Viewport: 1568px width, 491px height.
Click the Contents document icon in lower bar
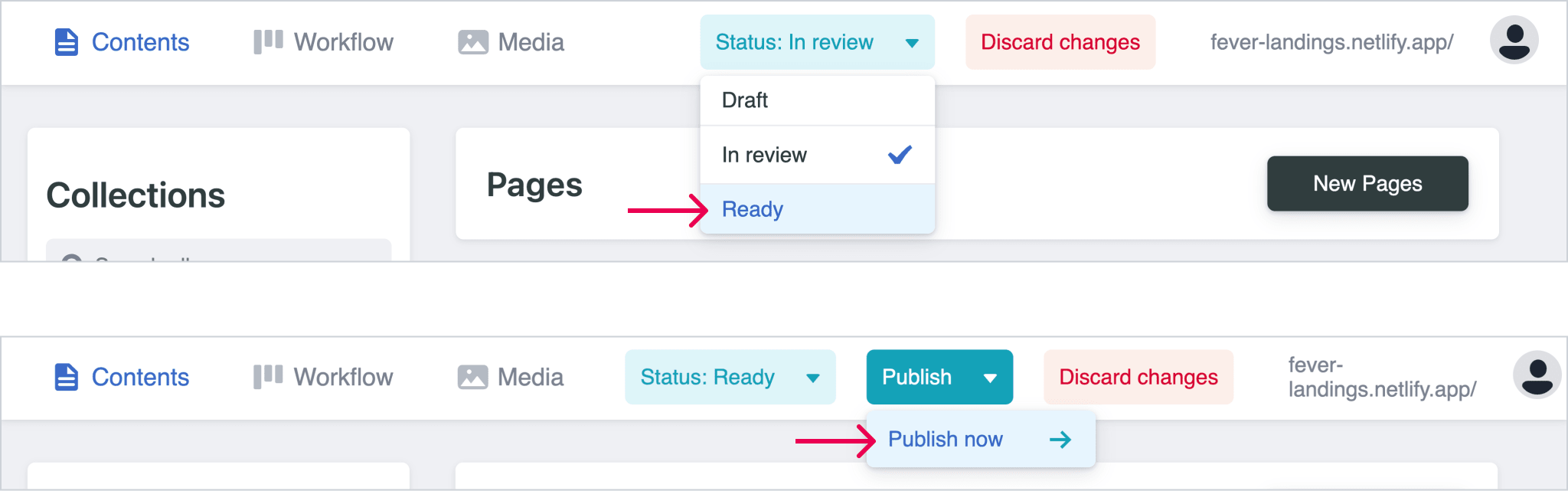click(x=67, y=377)
